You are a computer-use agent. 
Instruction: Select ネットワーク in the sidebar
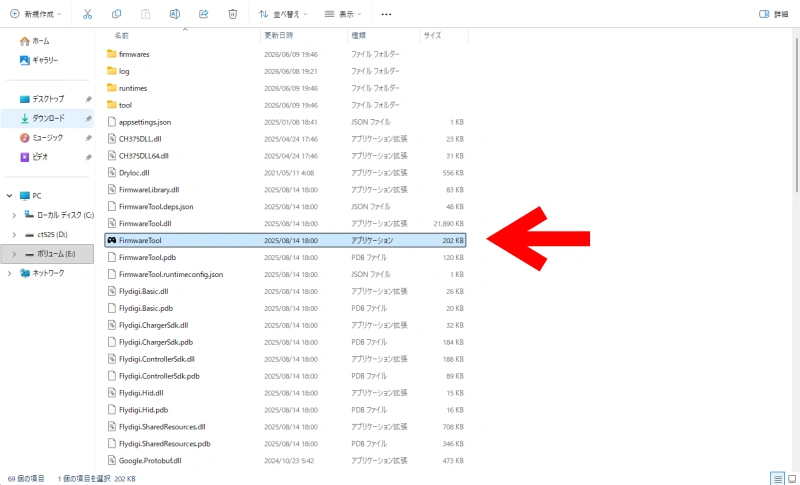[x=42, y=273]
